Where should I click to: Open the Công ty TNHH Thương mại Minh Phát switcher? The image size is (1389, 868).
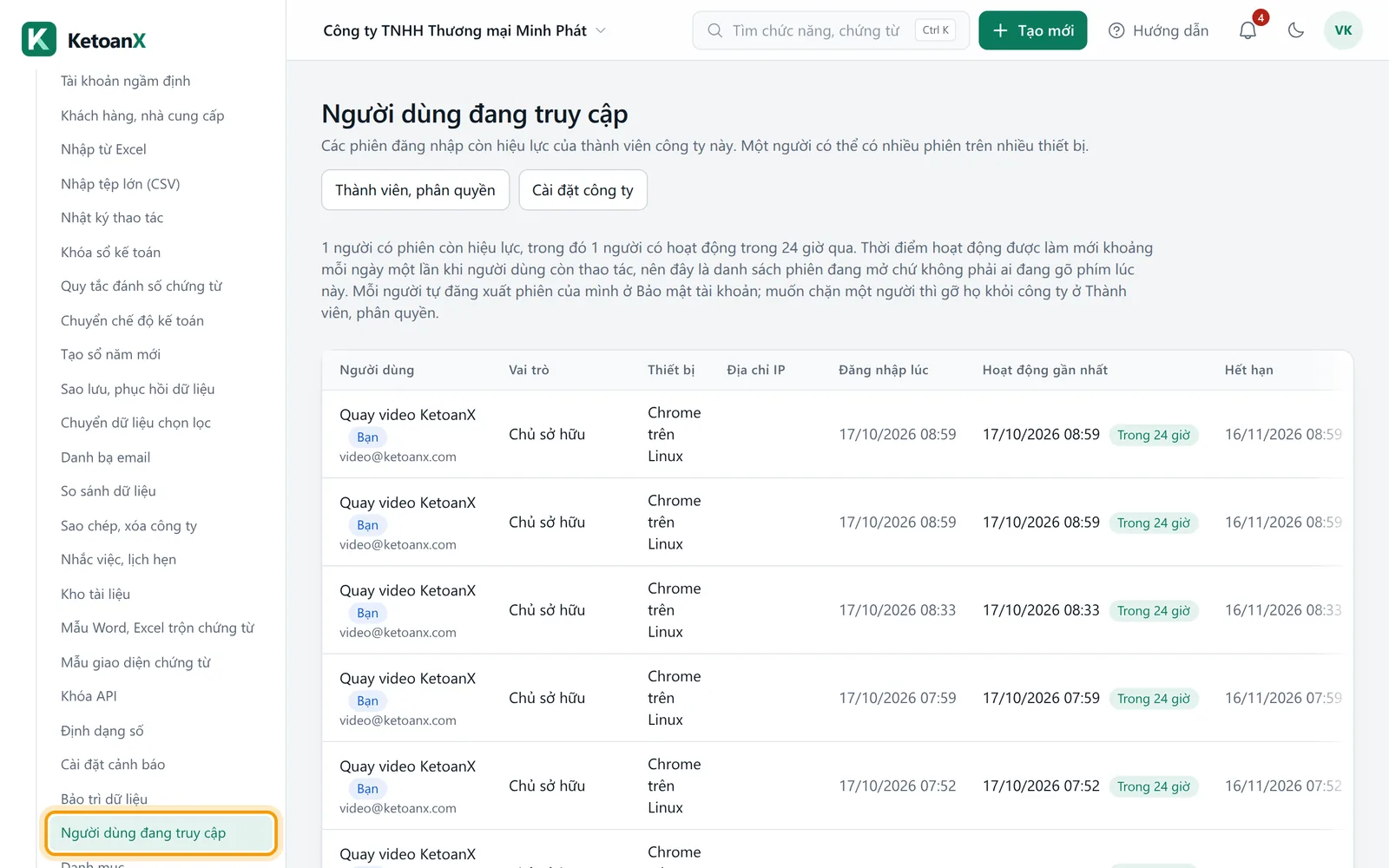464,30
